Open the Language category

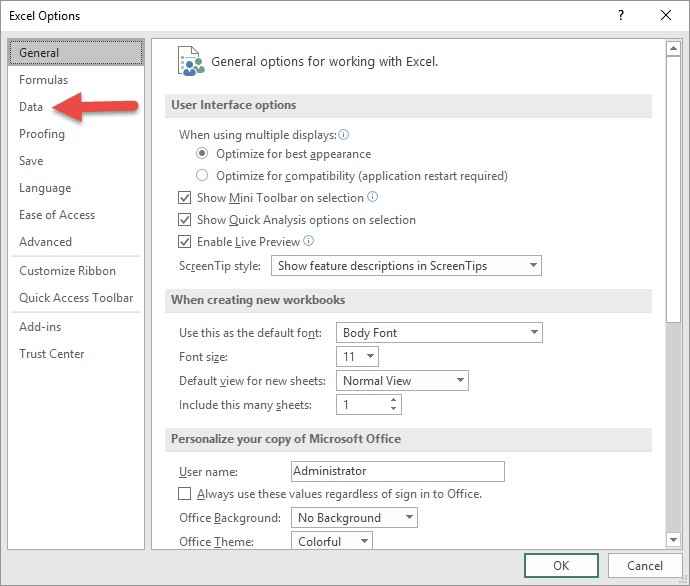pyautogui.click(x=76, y=188)
